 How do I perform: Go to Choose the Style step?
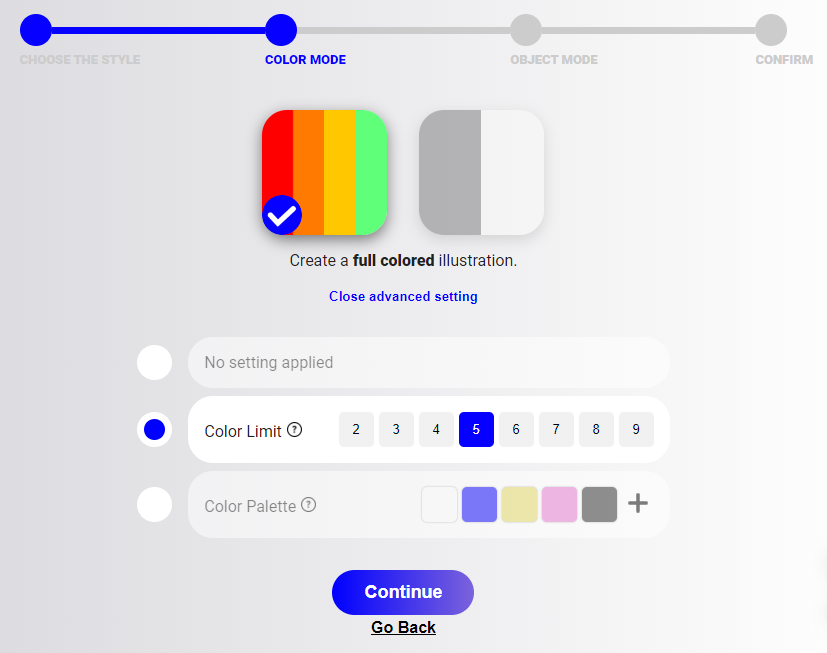coord(35,30)
